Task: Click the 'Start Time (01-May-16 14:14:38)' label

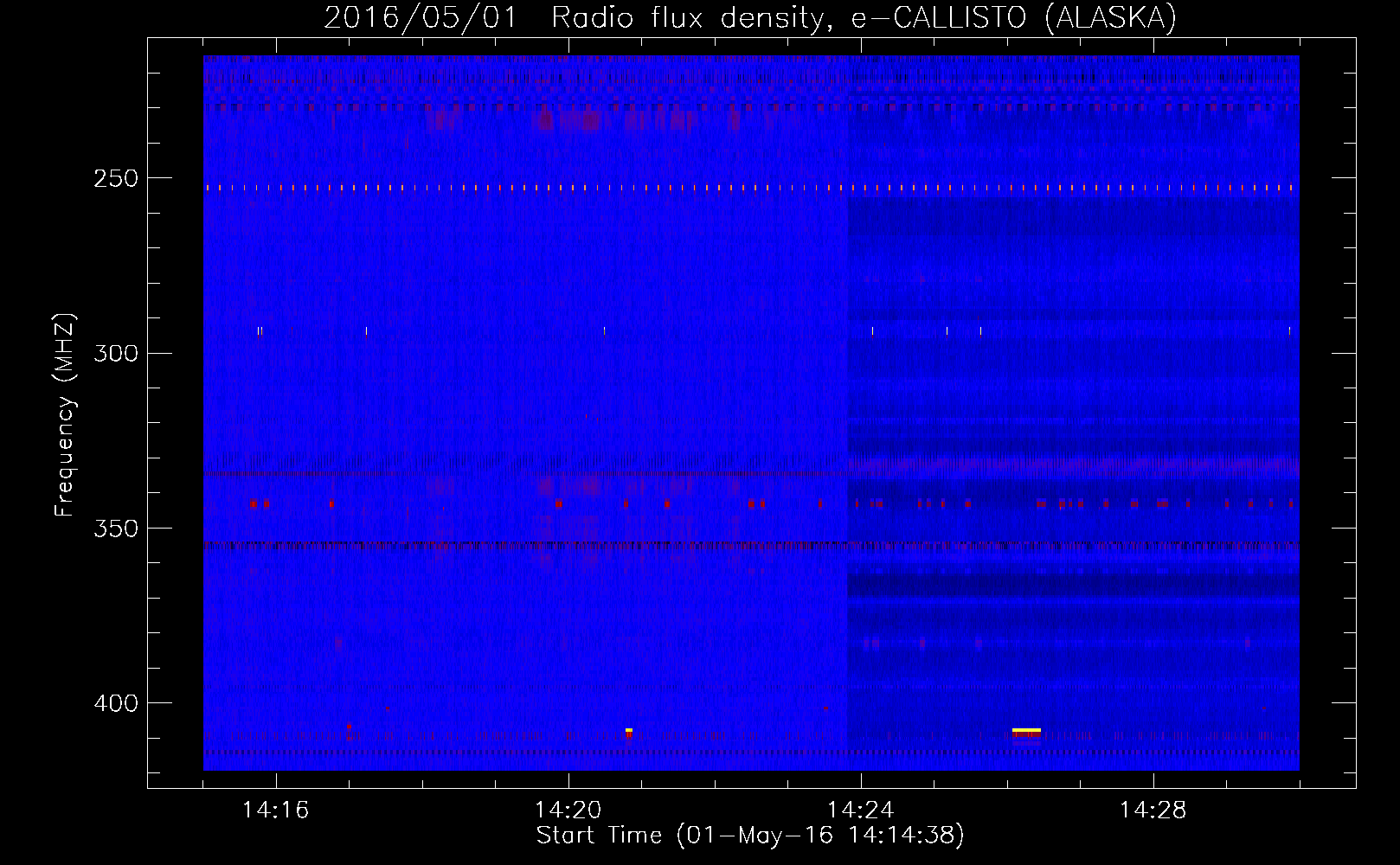Action: click(x=750, y=836)
